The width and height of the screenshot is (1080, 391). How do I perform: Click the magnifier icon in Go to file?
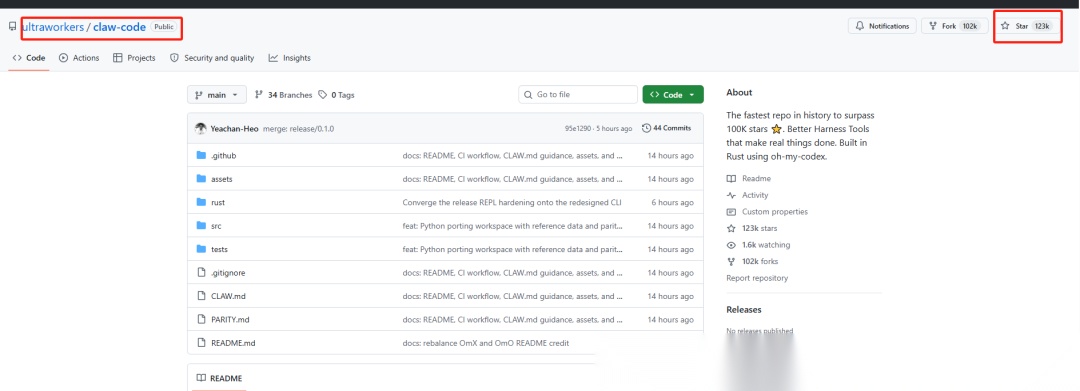coord(528,94)
